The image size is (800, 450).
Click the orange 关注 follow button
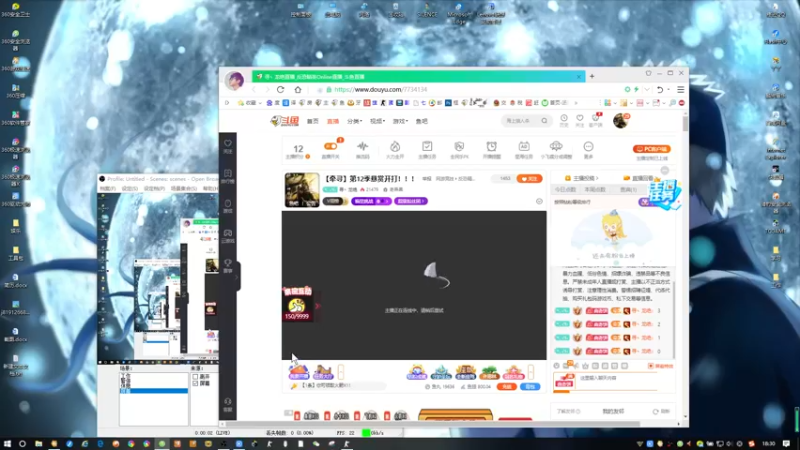coord(529,179)
